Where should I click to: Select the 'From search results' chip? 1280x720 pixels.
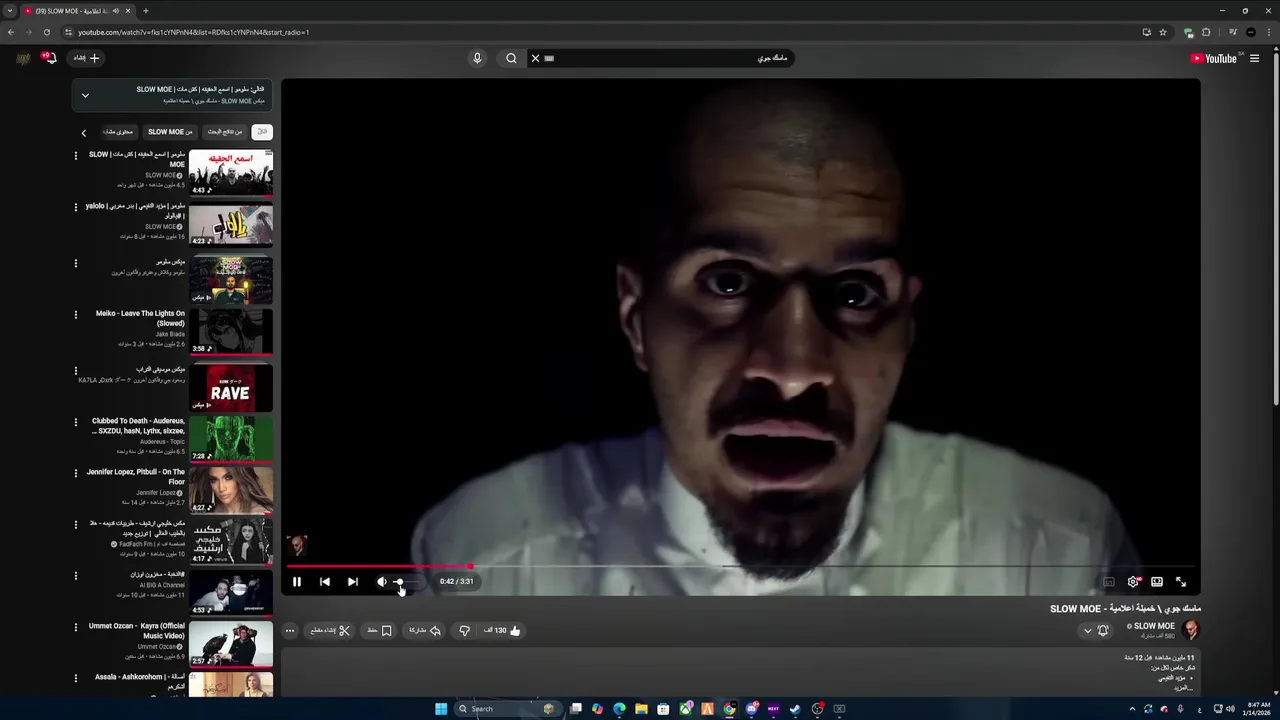(225, 132)
